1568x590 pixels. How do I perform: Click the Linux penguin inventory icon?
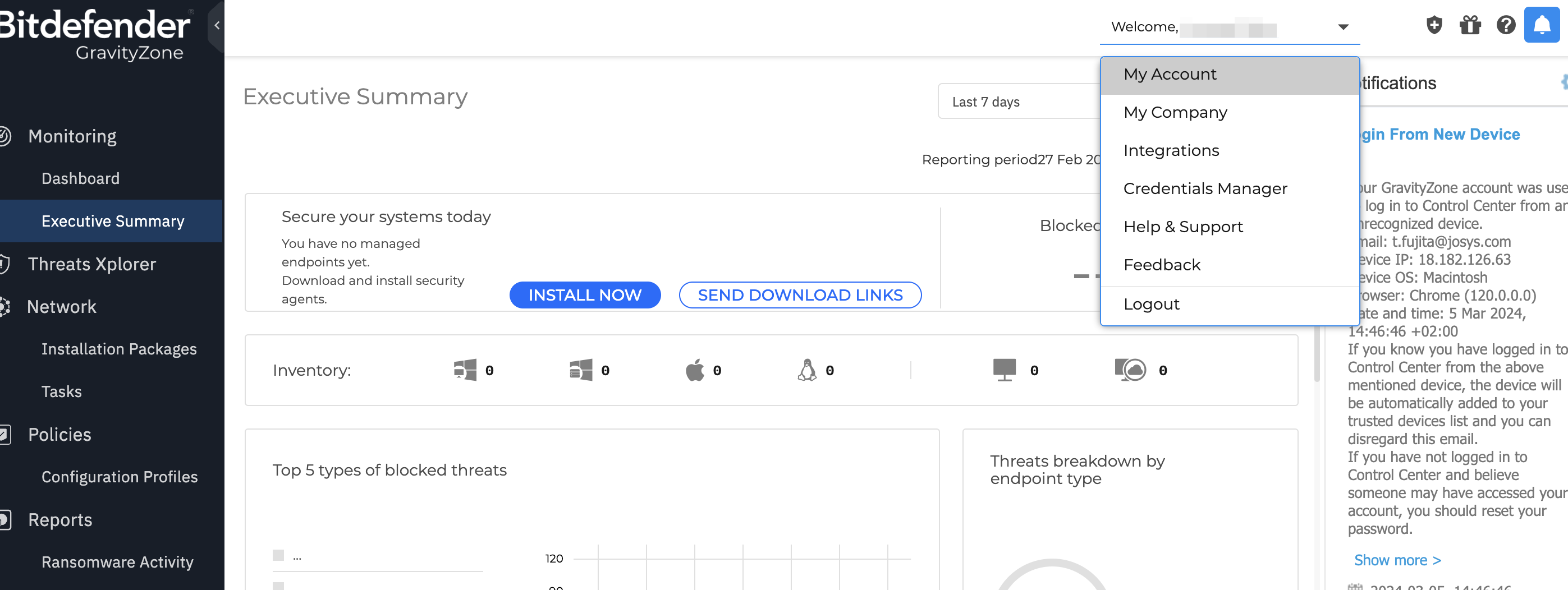coord(806,370)
